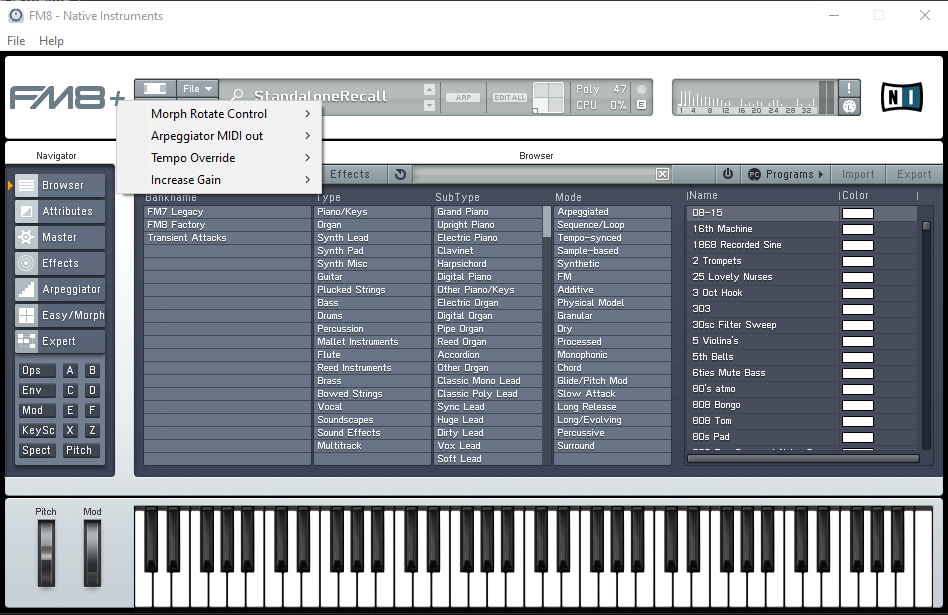
Task: Open the Ops expert page
Action: pyautogui.click(x=37, y=370)
